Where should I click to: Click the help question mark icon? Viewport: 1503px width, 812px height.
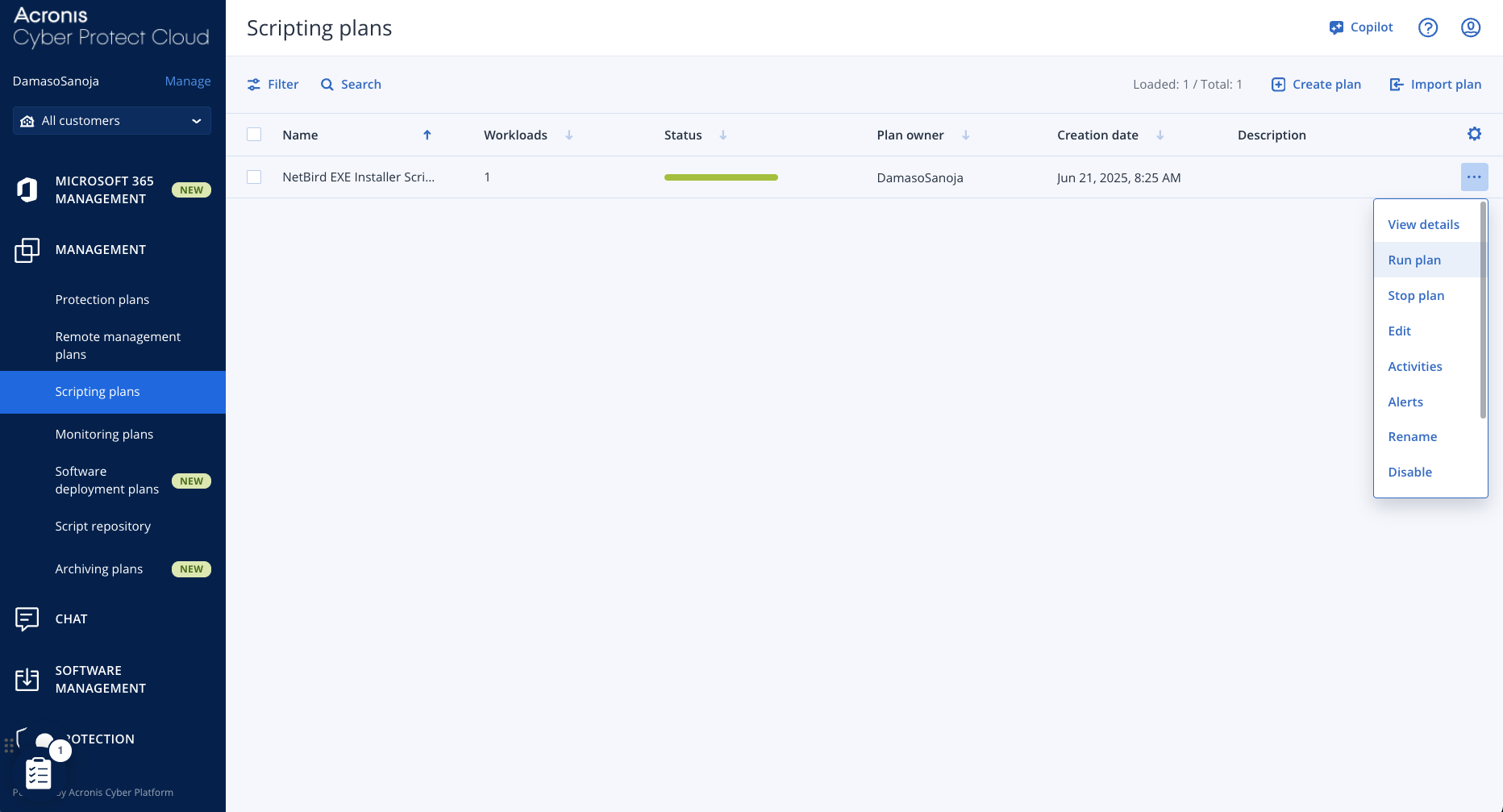coord(1427,27)
